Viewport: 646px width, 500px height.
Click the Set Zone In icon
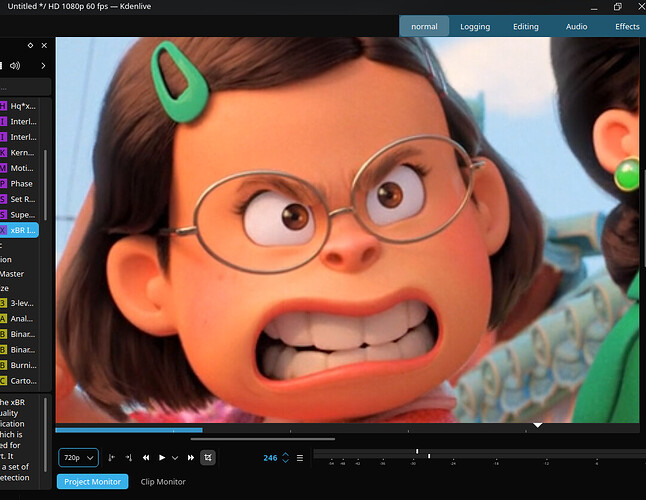pyautogui.click(x=111, y=457)
